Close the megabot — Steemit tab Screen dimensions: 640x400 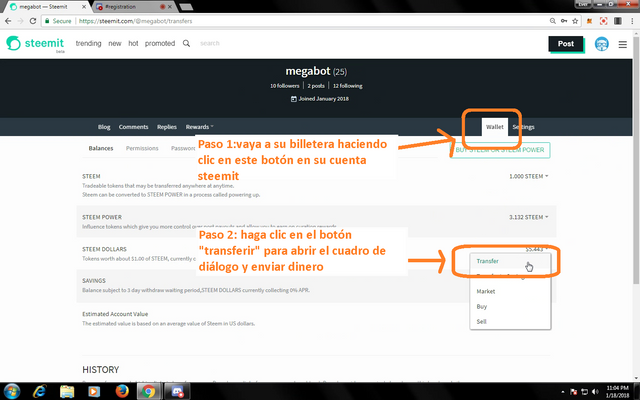tap(84, 7)
